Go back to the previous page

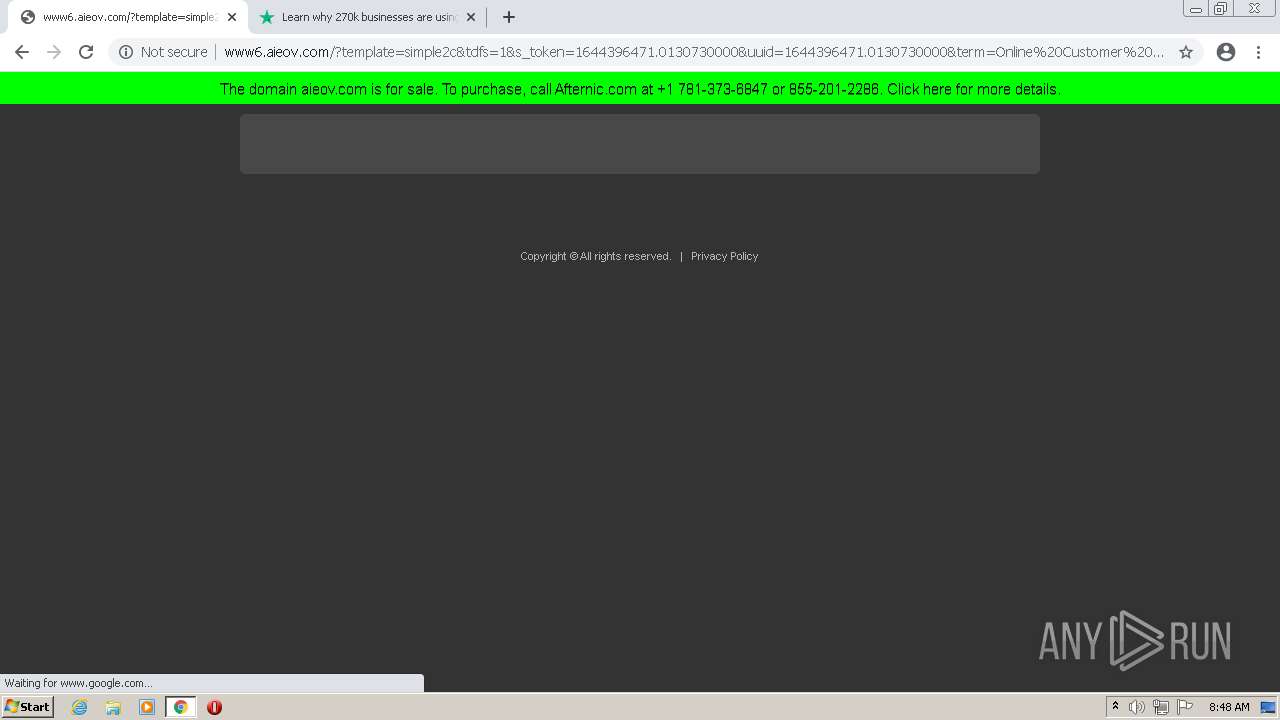pos(22,52)
